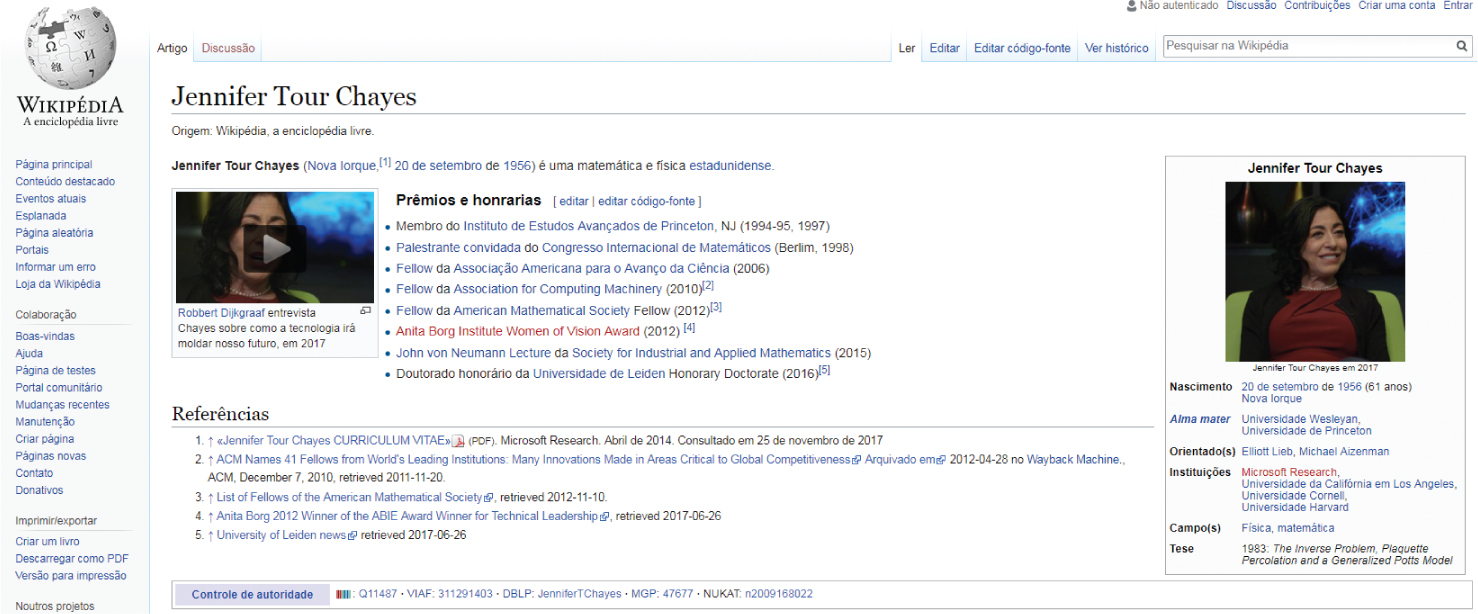1478x614 pixels.
Task: Open the Editar código-fonte tab
Action: point(1022,48)
